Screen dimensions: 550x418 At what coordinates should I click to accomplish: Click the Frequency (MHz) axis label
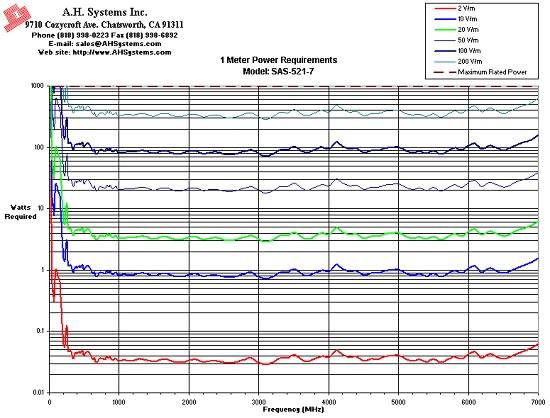pyautogui.click(x=293, y=409)
